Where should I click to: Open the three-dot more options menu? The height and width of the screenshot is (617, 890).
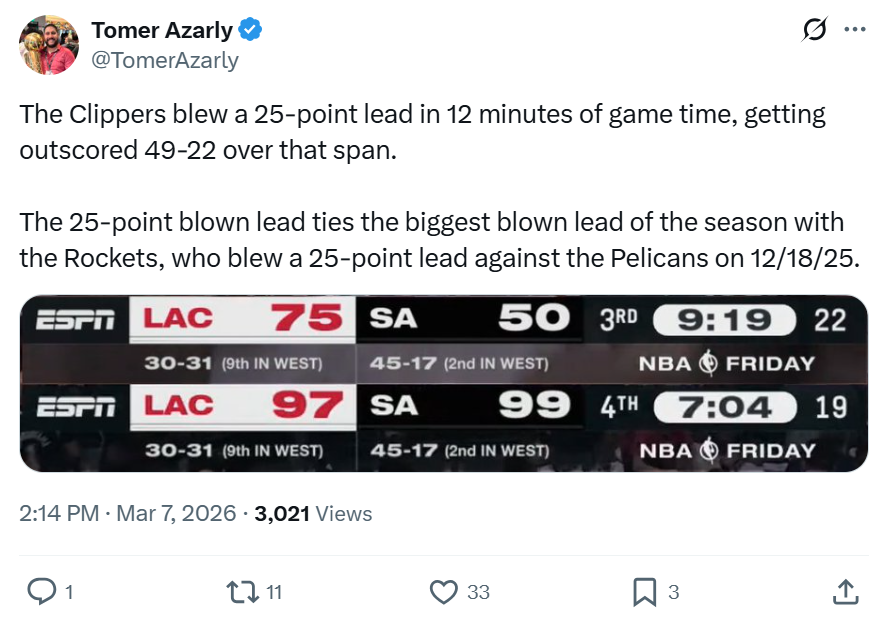(x=855, y=30)
